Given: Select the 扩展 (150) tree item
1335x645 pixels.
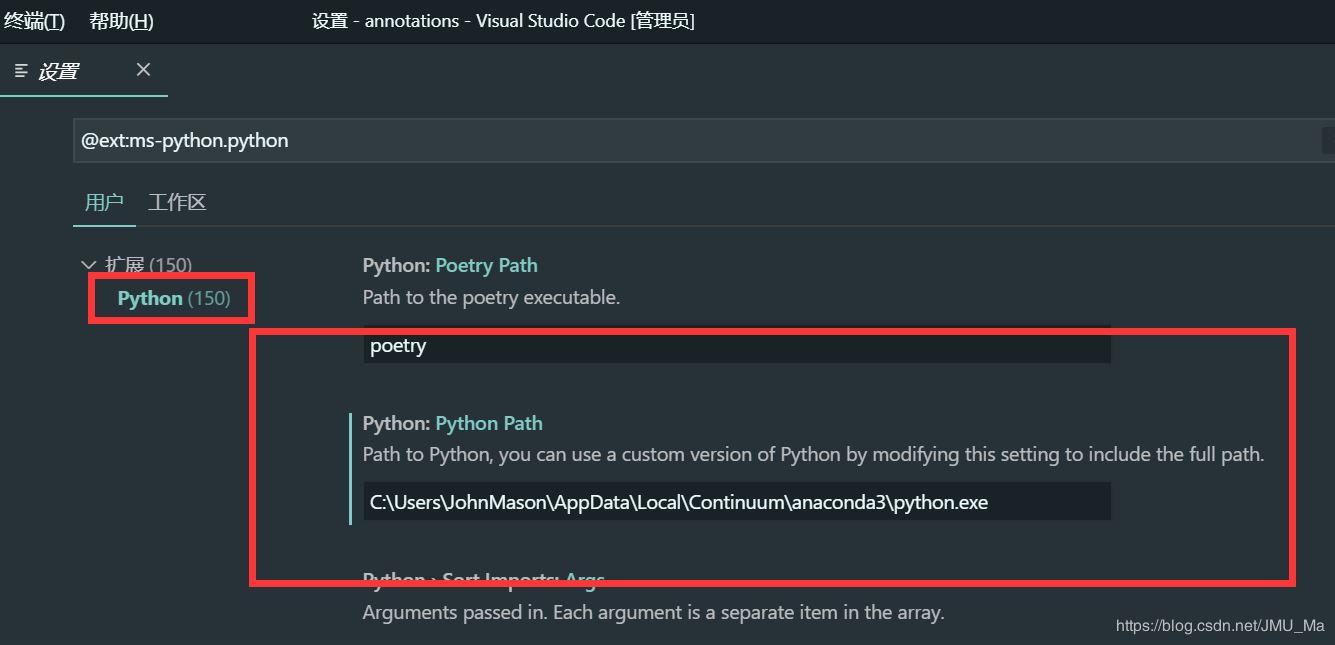Looking at the screenshot, I should point(148,265).
